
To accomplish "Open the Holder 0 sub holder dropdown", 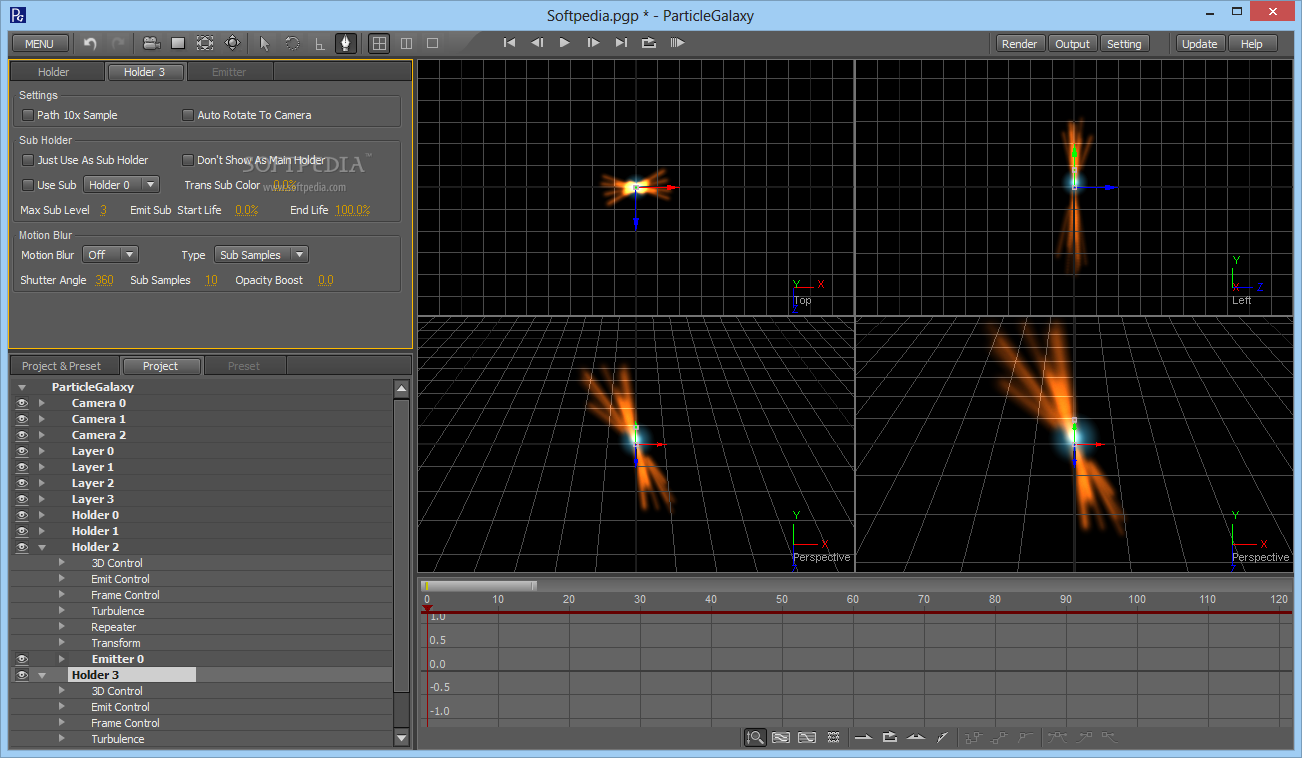I will (x=121, y=185).
